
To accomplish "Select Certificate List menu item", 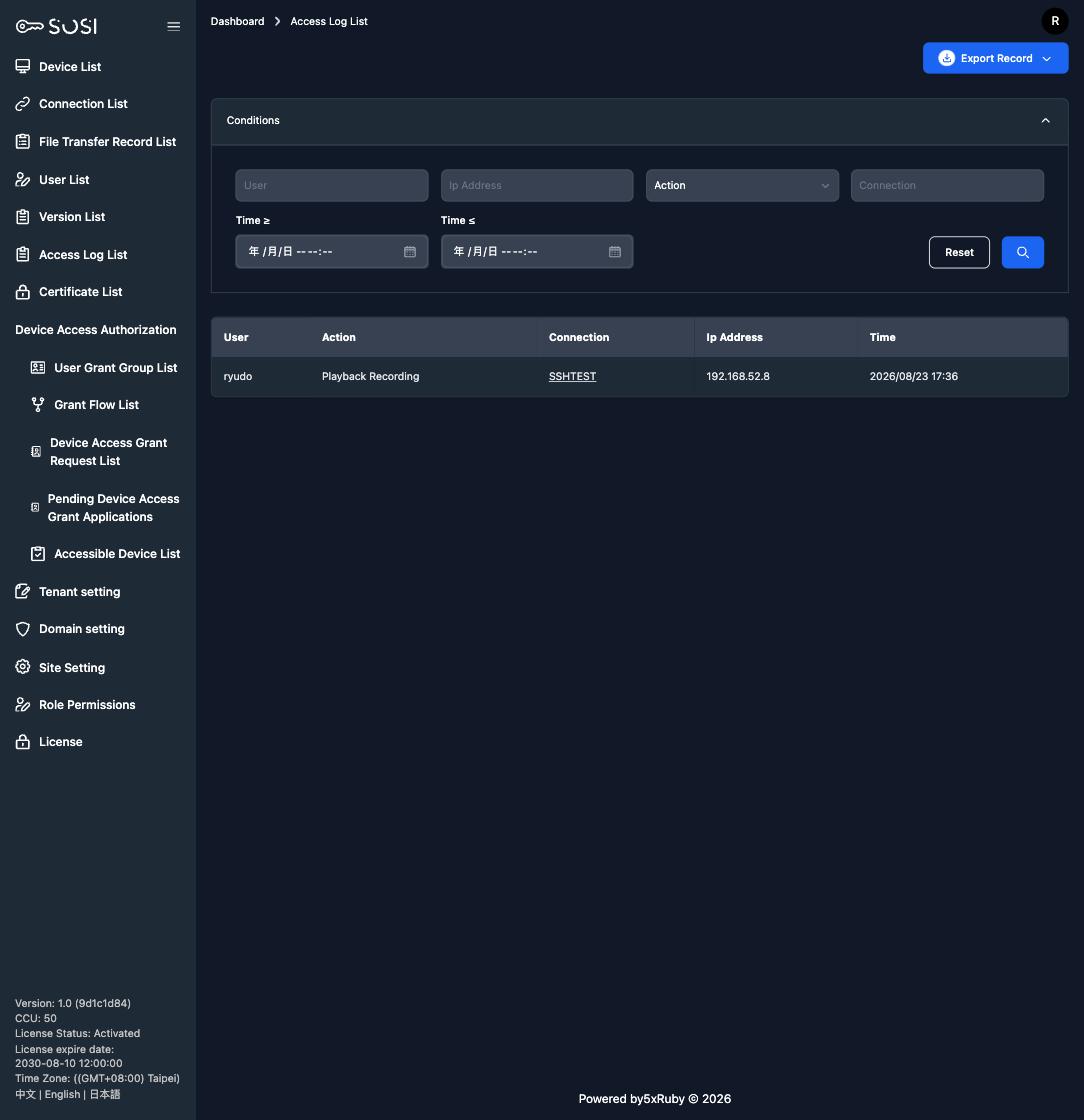I will click(81, 291).
